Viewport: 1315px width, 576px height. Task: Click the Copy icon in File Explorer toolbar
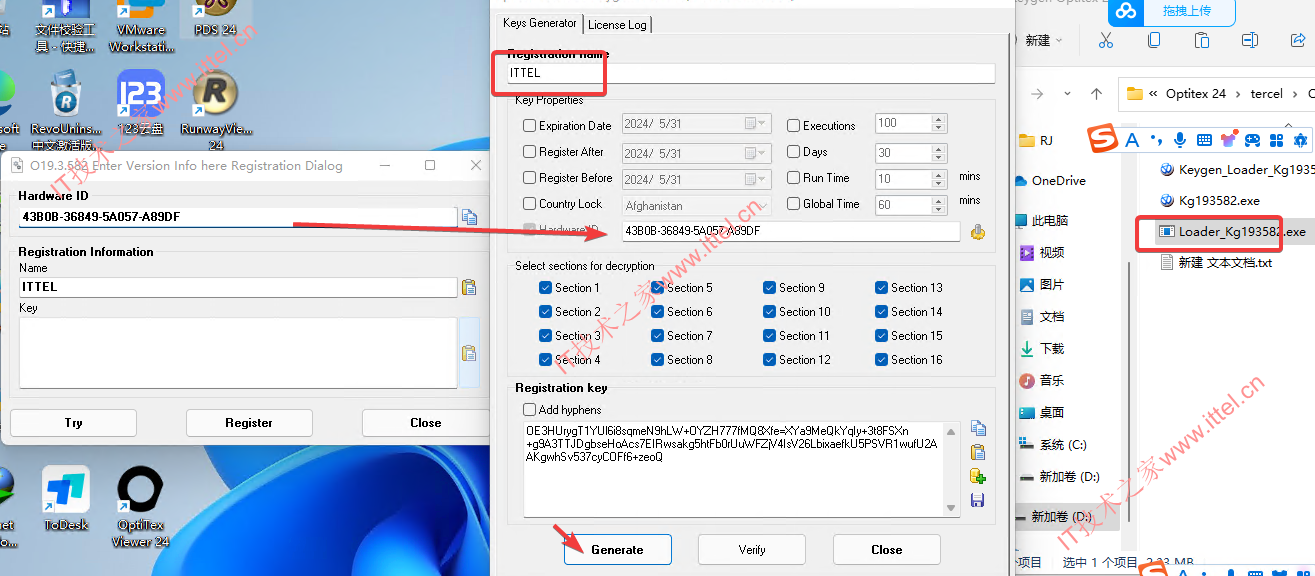(x=1154, y=40)
